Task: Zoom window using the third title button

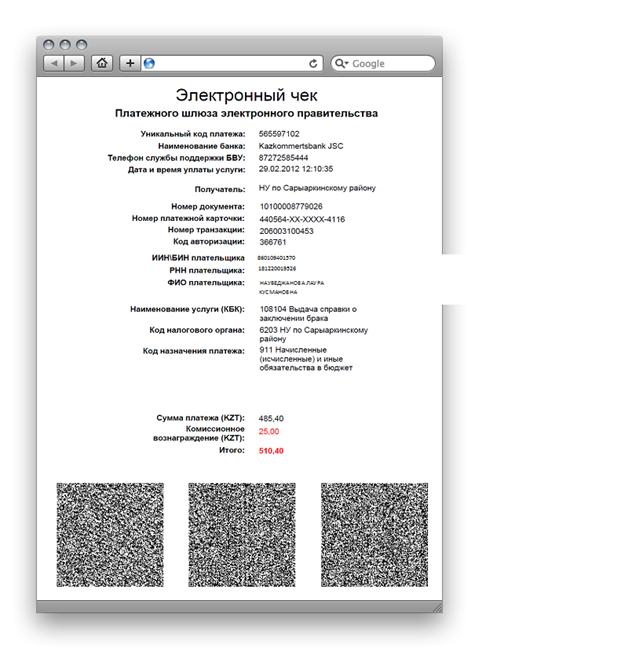Action: (x=82, y=44)
